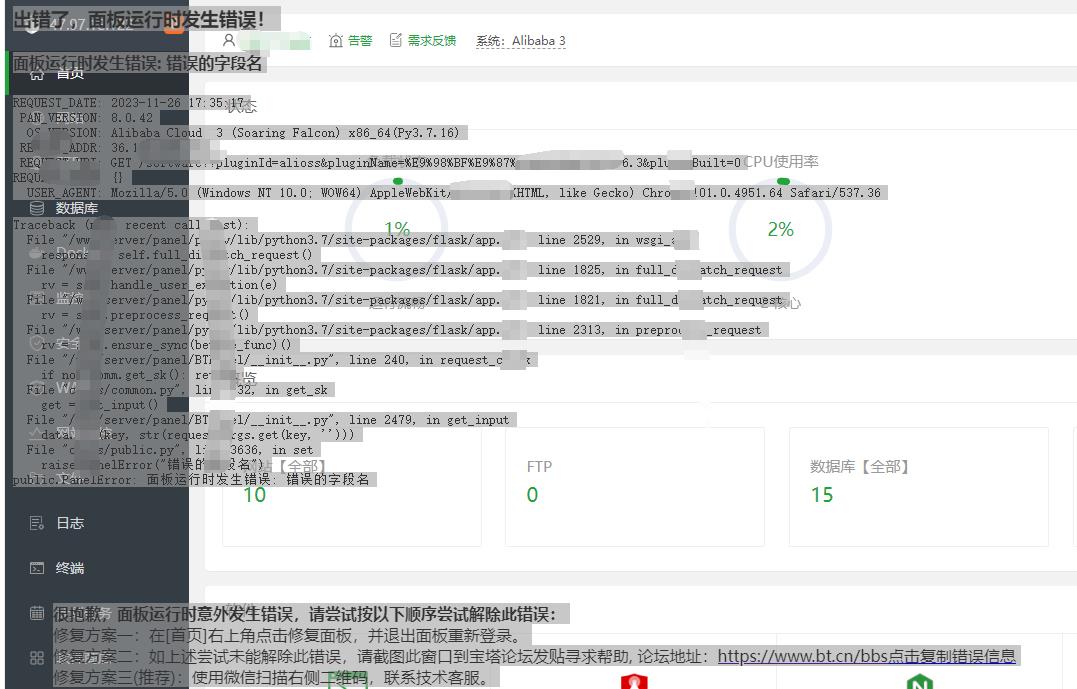Click the 日志 log icon in sidebar
This screenshot has height=689, width=1077.
tap(37, 523)
